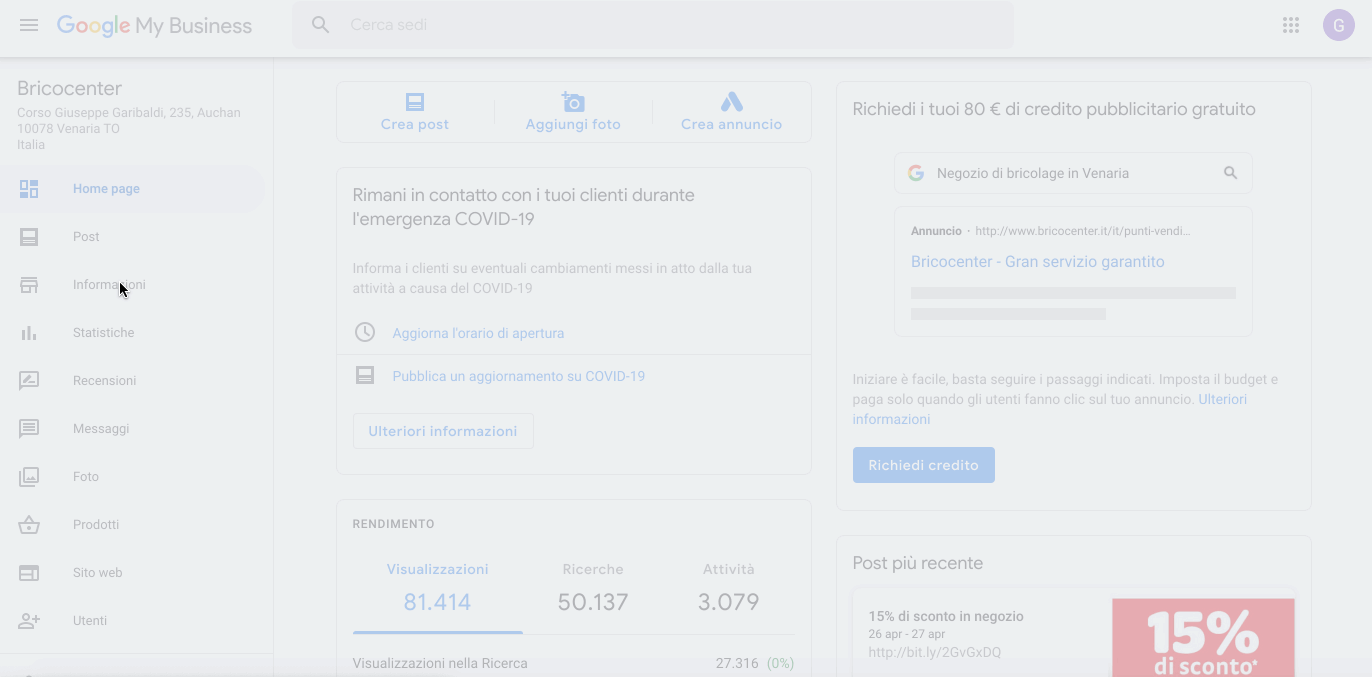The height and width of the screenshot is (677, 1372).
Task: Click the COVID-19 update post icon
Action: coord(365,375)
